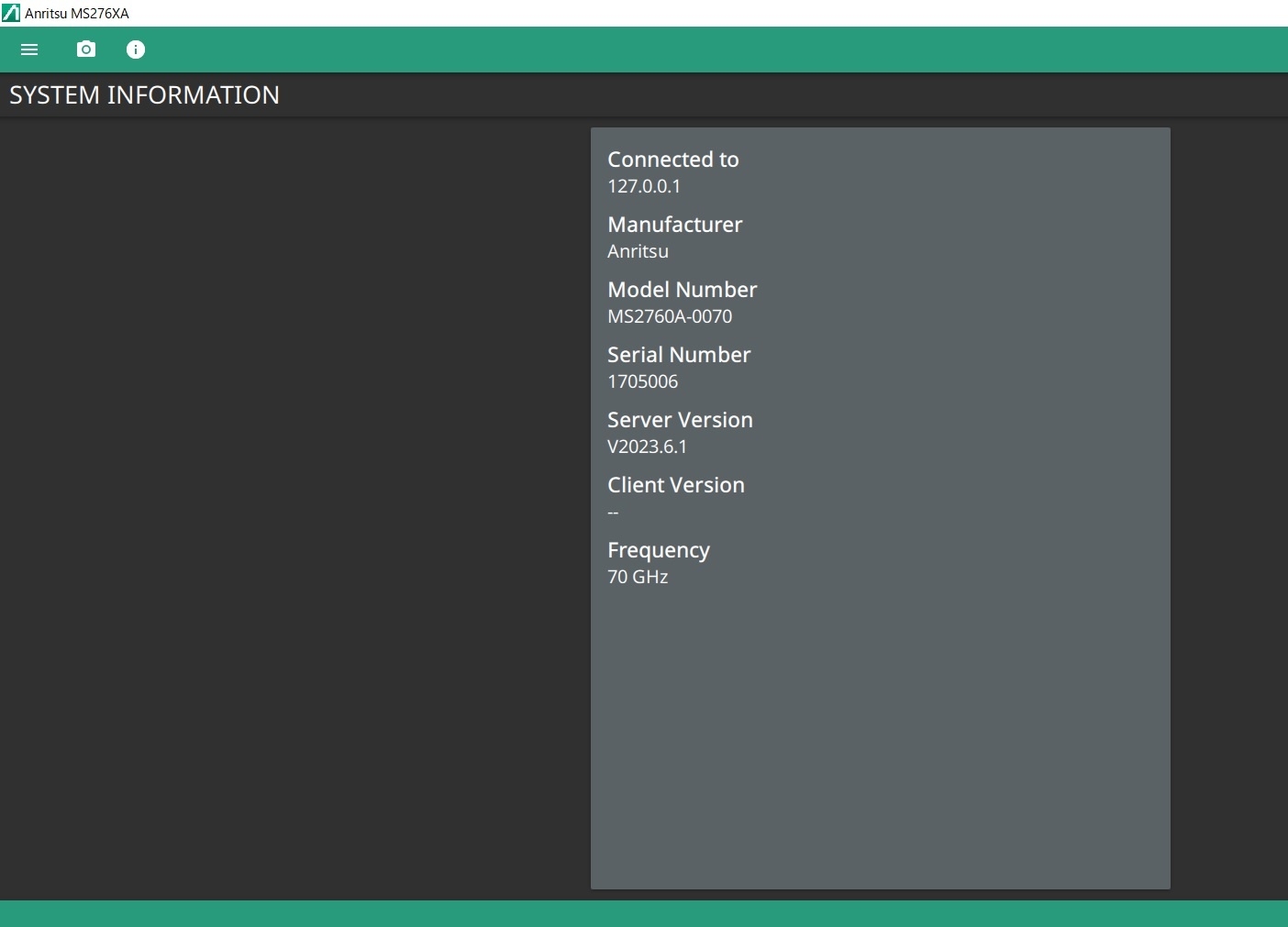
Task: Click the Serial Number label
Action: (x=679, y=355)
